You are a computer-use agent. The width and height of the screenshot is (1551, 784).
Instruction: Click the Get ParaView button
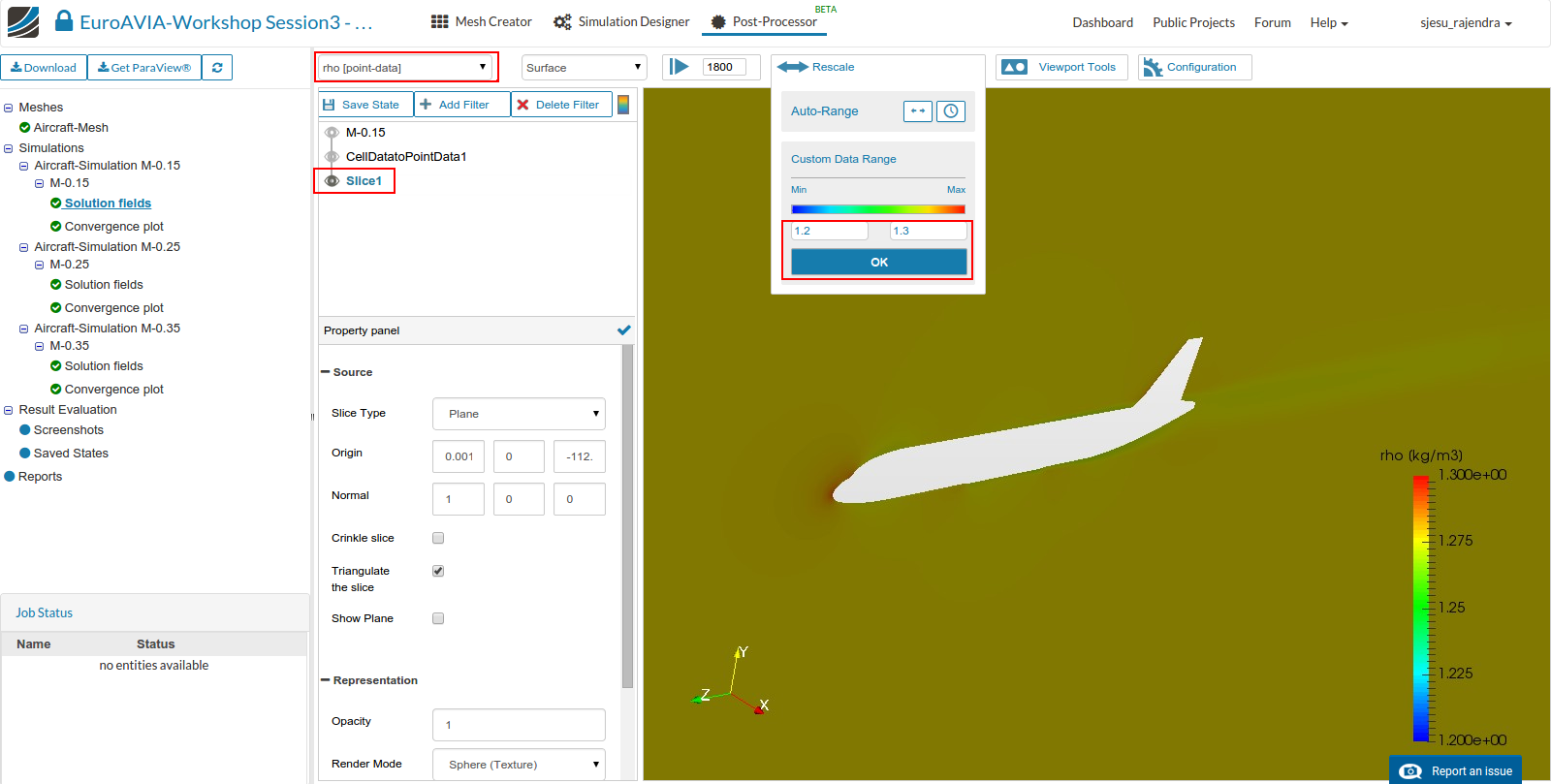(x=144, y=68)
